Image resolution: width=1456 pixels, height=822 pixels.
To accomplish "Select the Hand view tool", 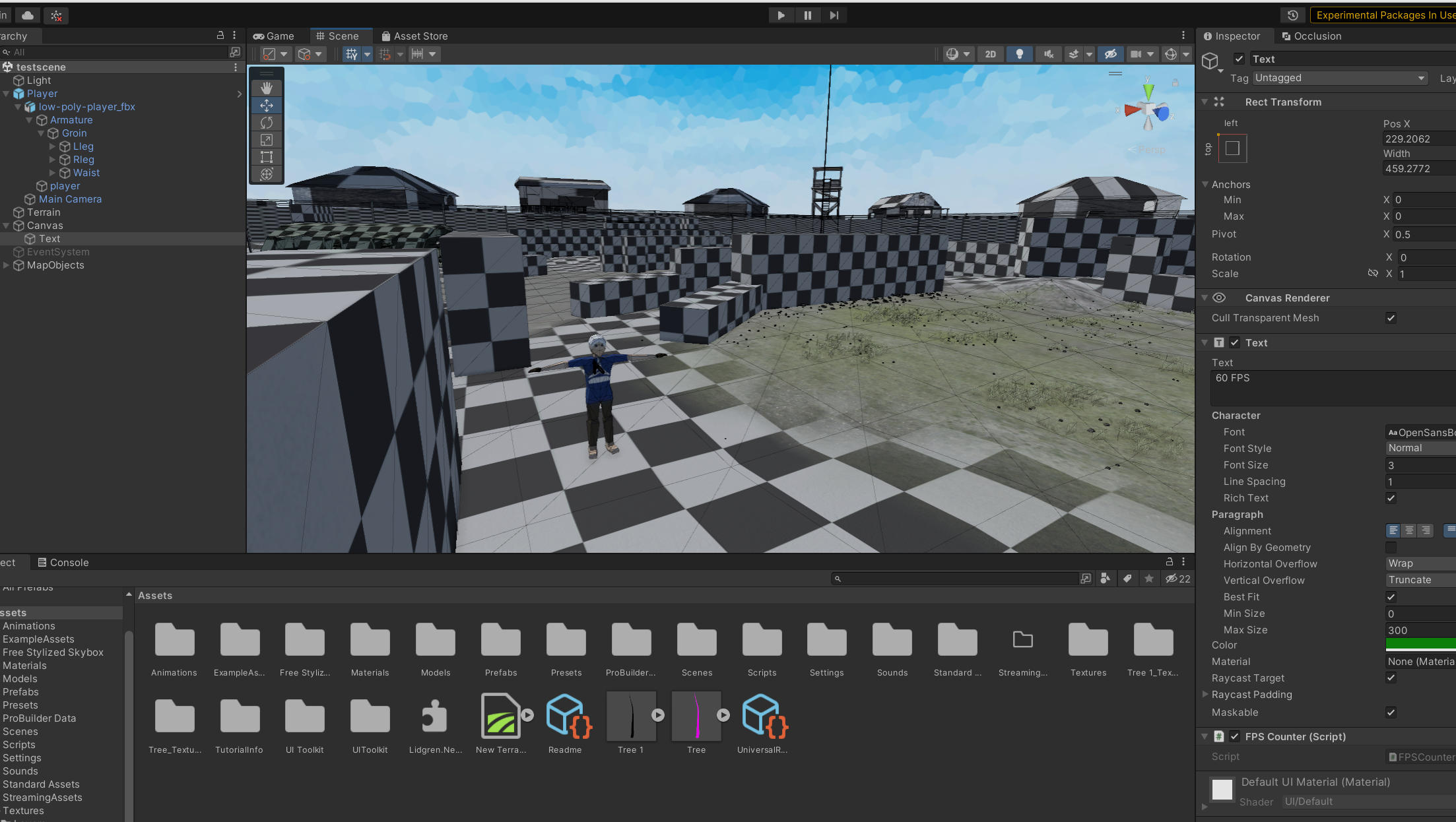I will (x=267, y=88).
